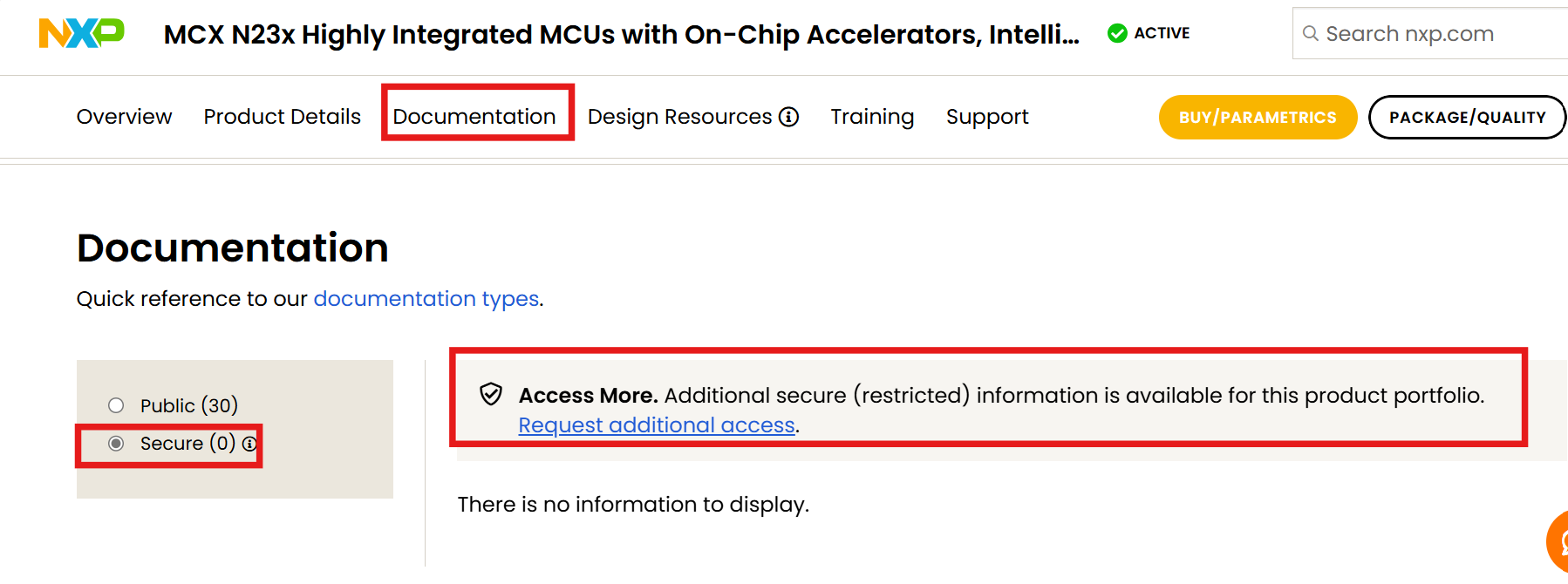Expand the Design Resources section
Image resolution: width=1568 pixels, height=584 pixels.
[680, 116]
